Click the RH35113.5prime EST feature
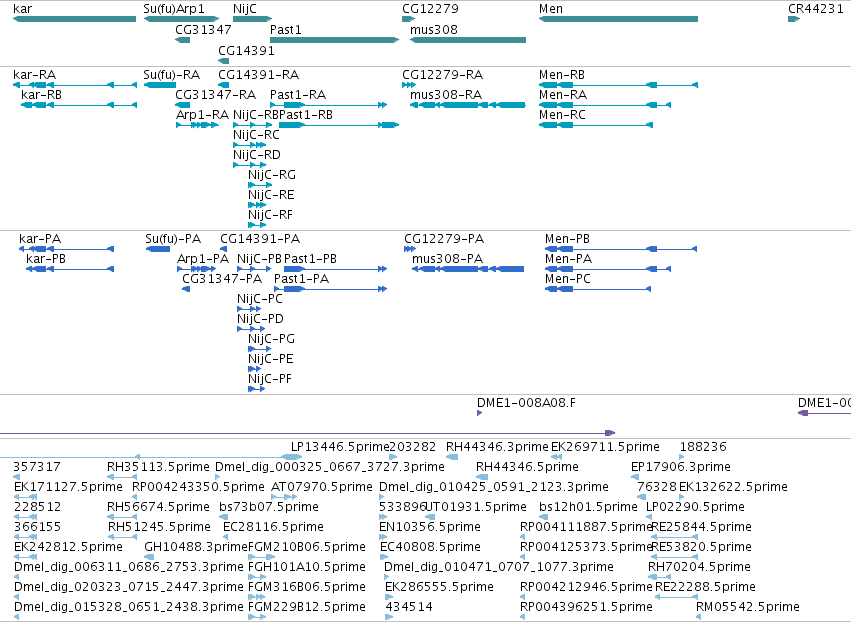Viewport: 851px width, 622px height. [x=122, y=477]
